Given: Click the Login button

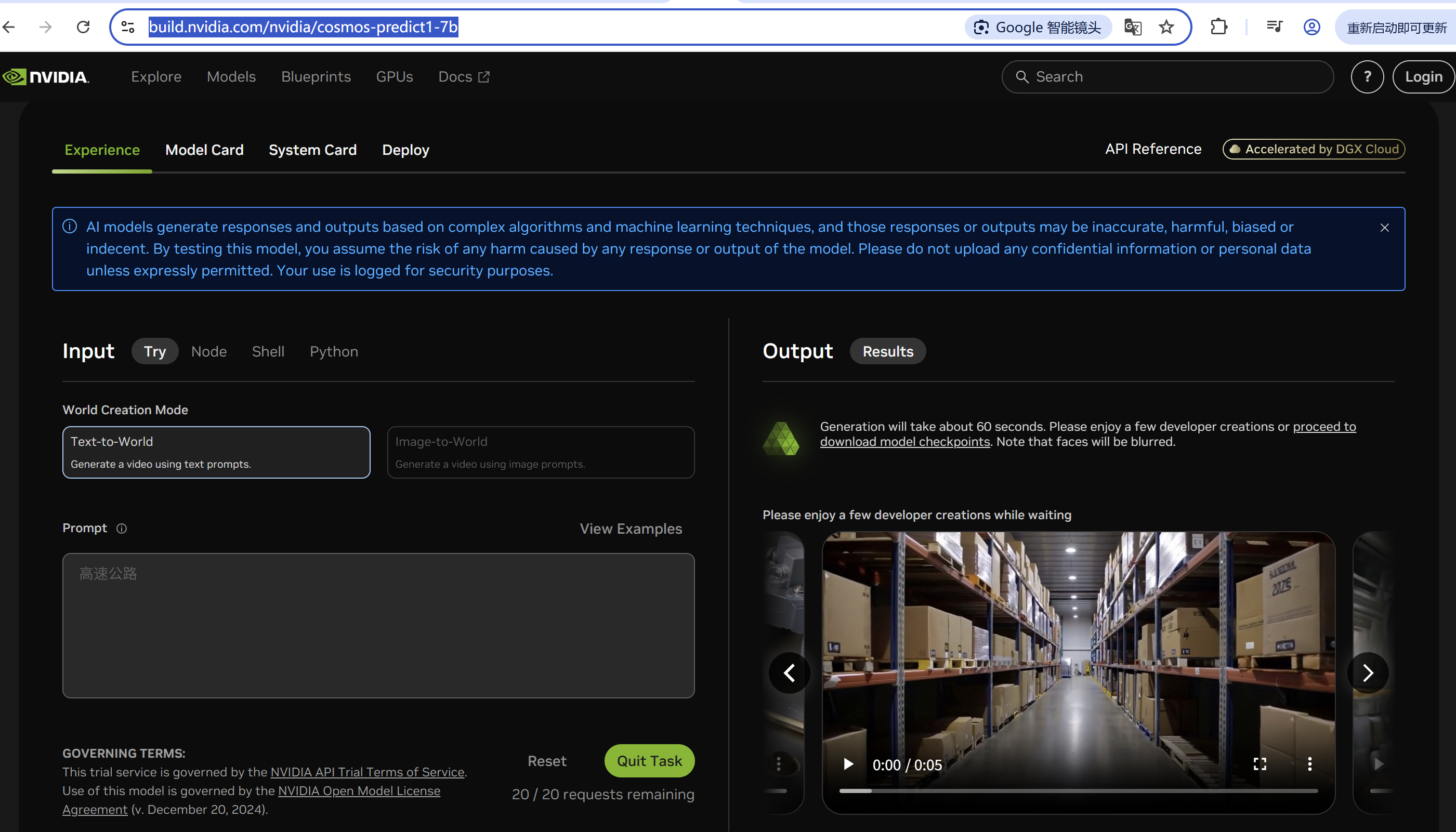Looking at the screenshot, I should 1423,76.
